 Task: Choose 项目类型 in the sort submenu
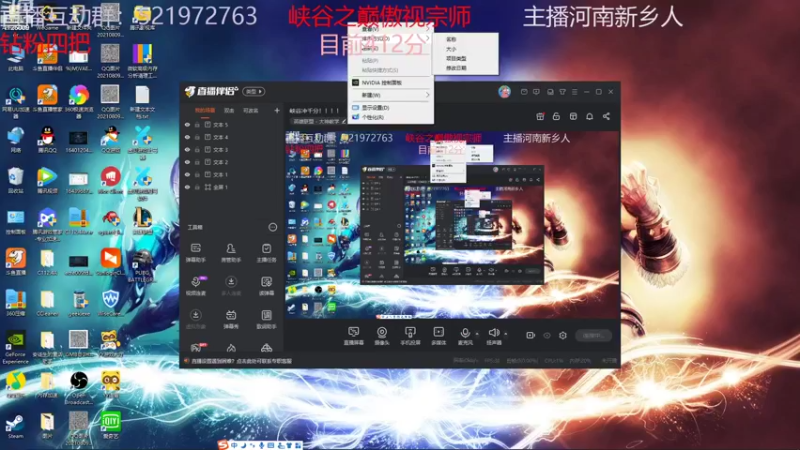click(464, 59)
